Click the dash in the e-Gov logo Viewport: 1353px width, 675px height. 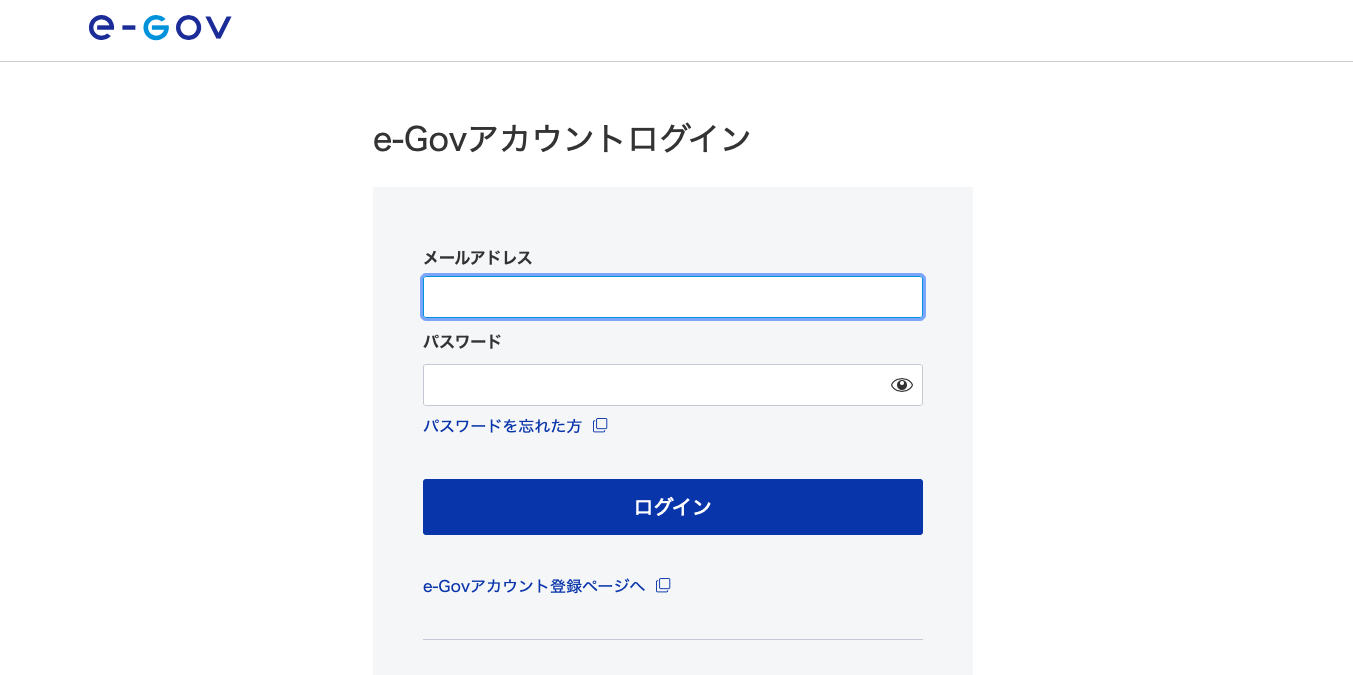point(128,29)
